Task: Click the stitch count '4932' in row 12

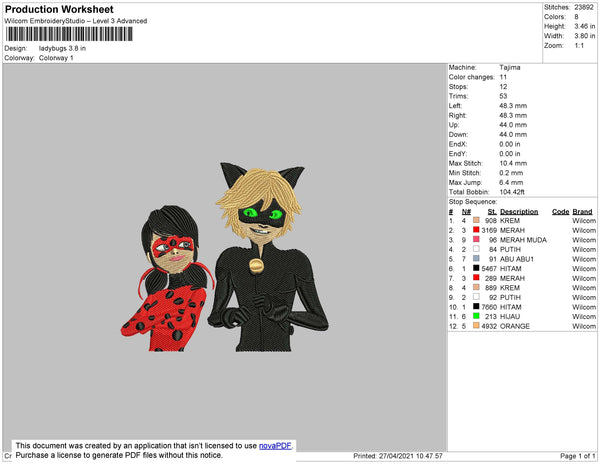Action: pyautogui.click(x=489, y=326)
